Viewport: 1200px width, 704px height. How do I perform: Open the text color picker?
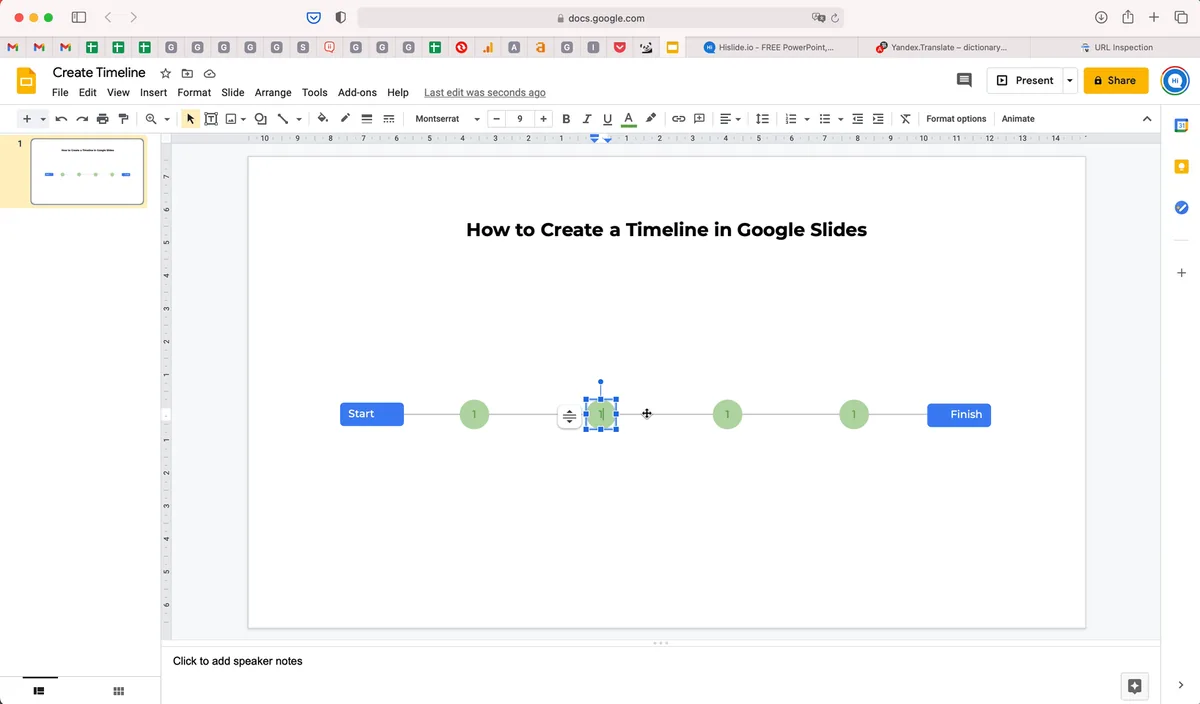(628, 119)
